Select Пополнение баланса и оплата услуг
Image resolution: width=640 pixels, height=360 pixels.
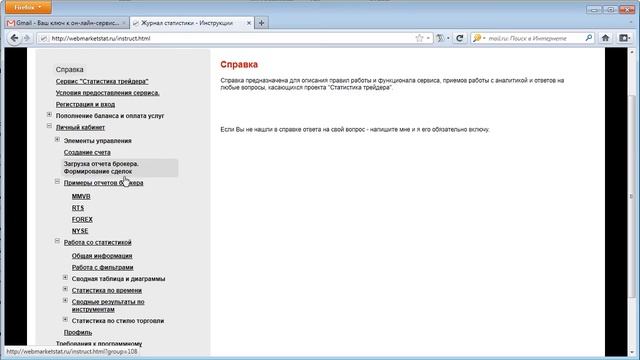click(x=110, y=116)
